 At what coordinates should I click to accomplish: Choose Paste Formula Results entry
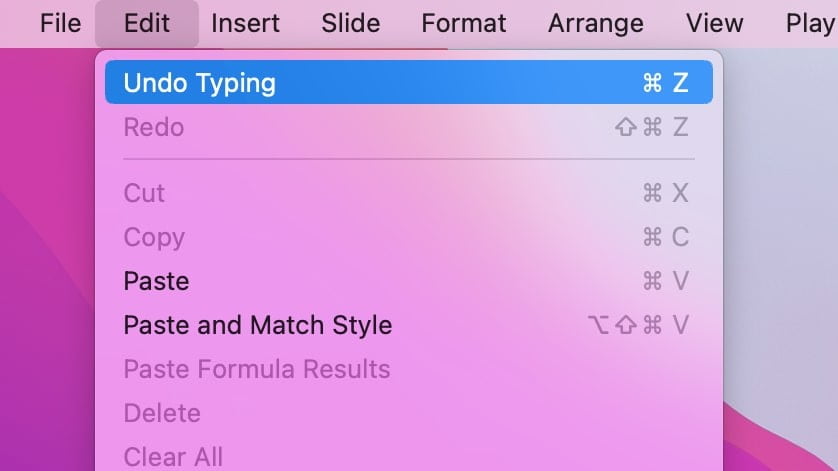coord(409,369)
